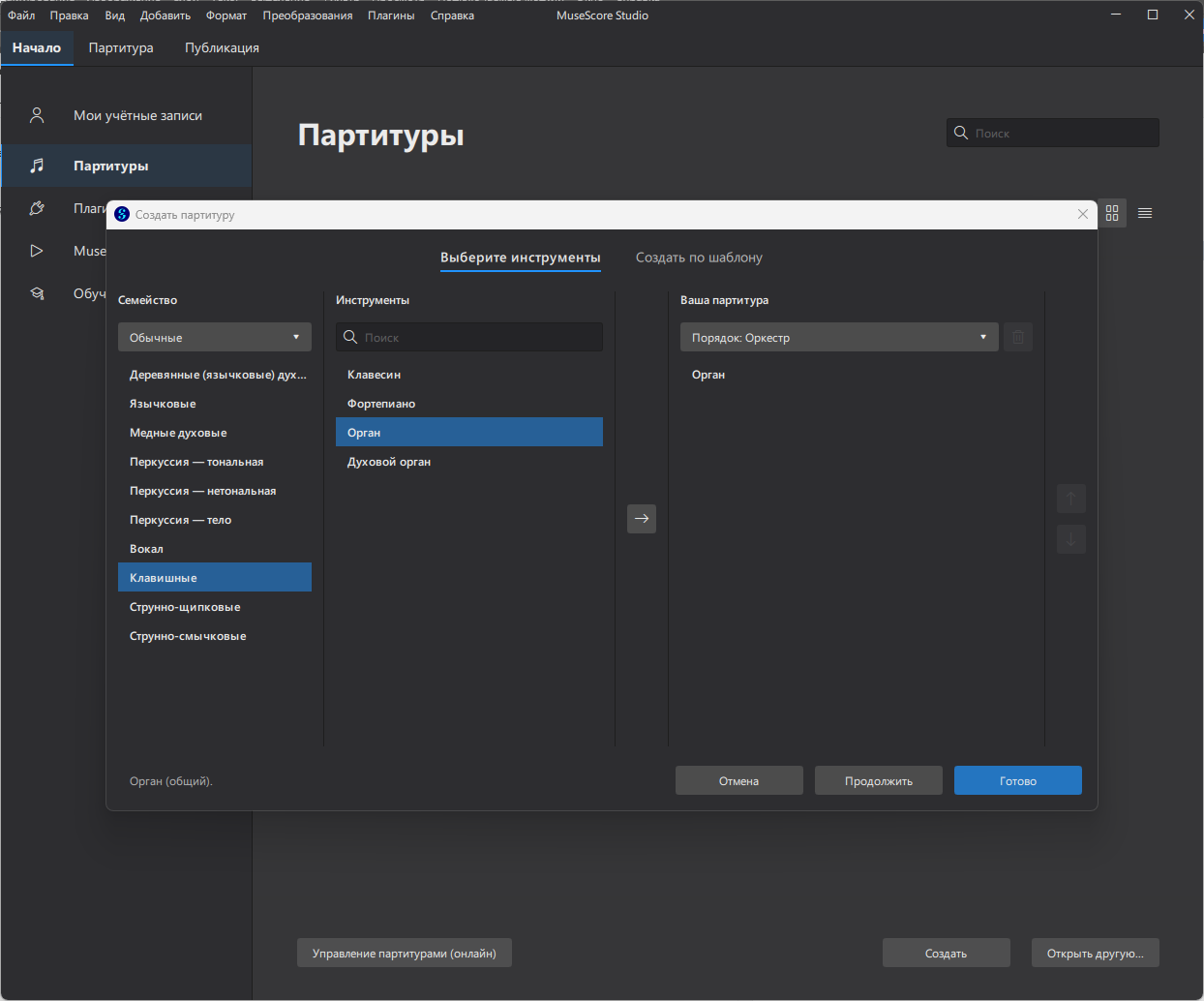This screenshot has height=1001, width=1204.
Task: Switch to grid view of scores
Action: (1112, 213)
